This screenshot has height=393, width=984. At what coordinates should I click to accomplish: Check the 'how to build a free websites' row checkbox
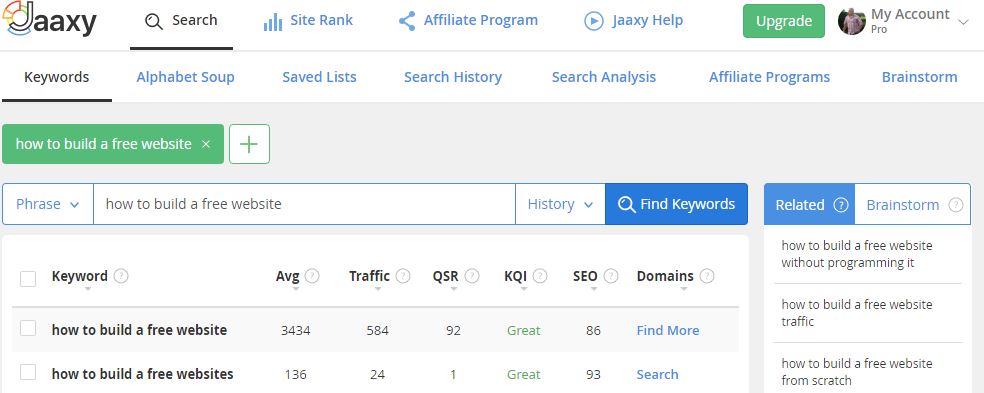point(28,372)
